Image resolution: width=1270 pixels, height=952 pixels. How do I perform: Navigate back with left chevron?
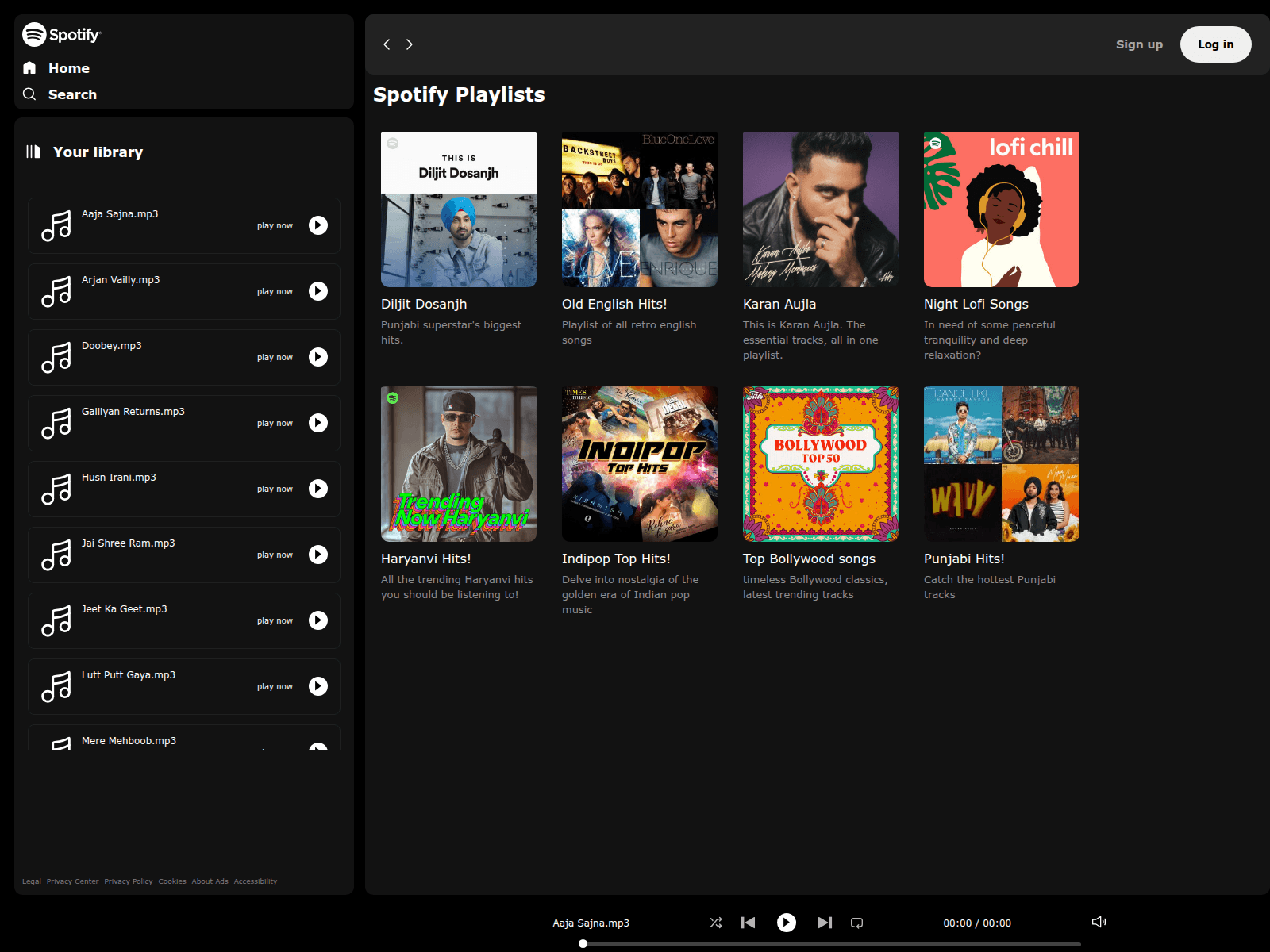click(x=387, y=44)
